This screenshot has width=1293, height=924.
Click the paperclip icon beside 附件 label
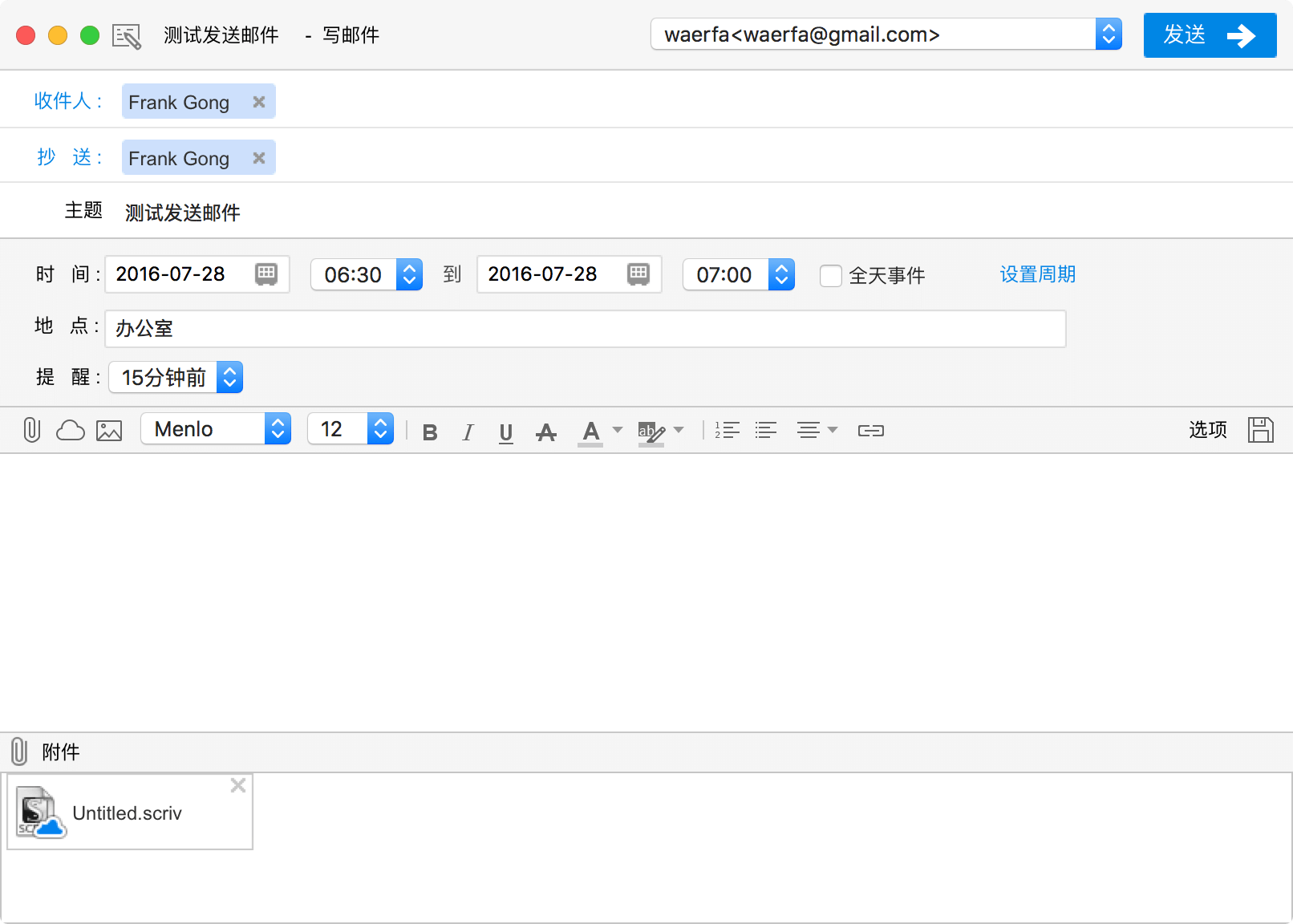tap(19, 752)
